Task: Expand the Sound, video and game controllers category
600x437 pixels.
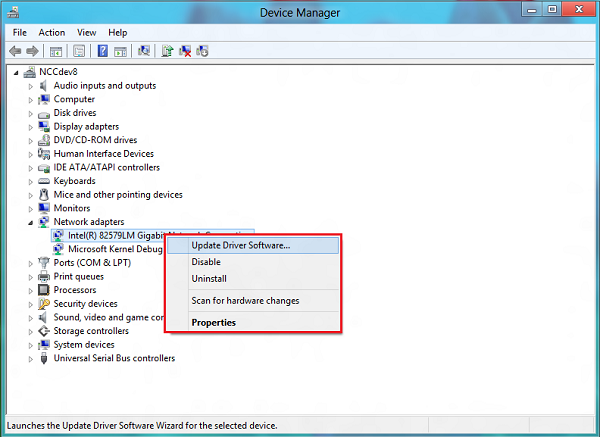Action: click(x=31, y=318)
